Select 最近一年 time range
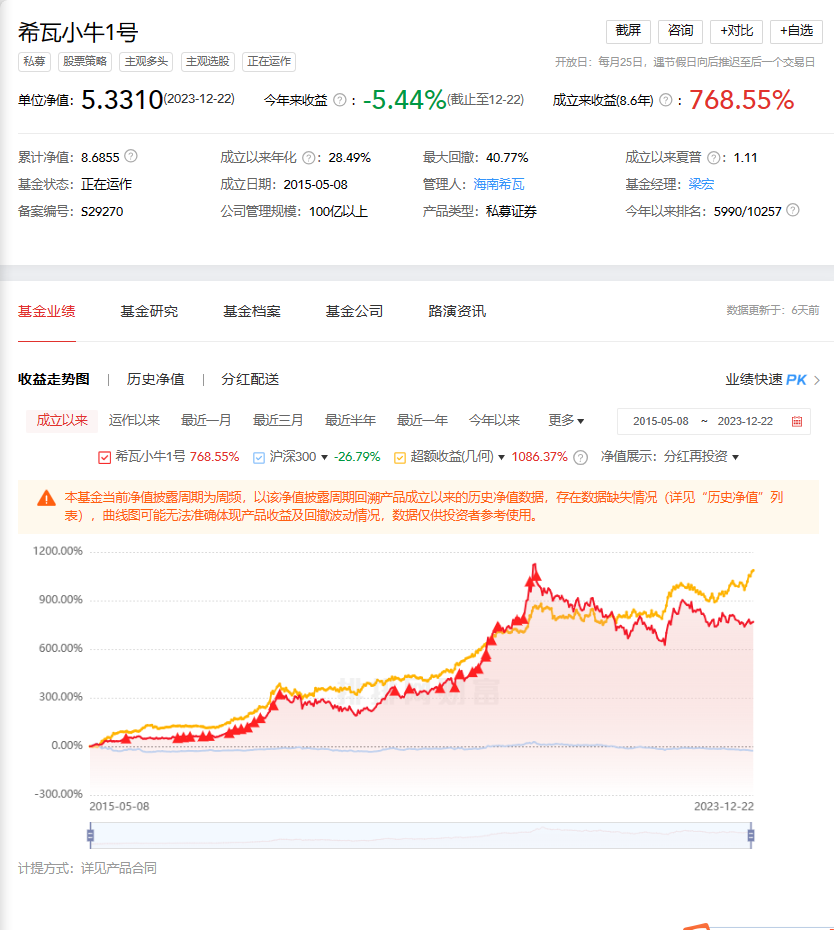The width and height of the screenshot is (834, 930). [x=422, y=421]
